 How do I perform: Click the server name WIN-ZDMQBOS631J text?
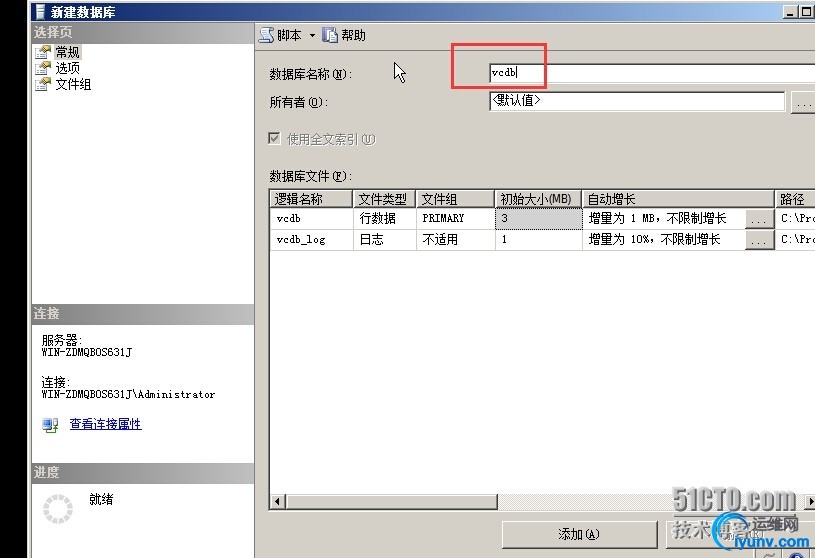[x=86, y=352]
